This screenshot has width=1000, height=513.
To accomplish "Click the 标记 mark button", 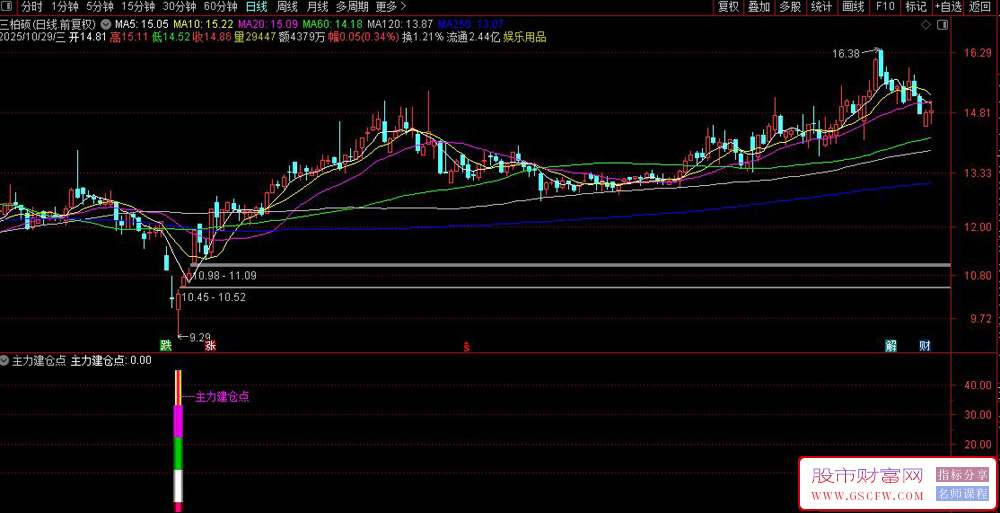I will click(x=916, y=7).
